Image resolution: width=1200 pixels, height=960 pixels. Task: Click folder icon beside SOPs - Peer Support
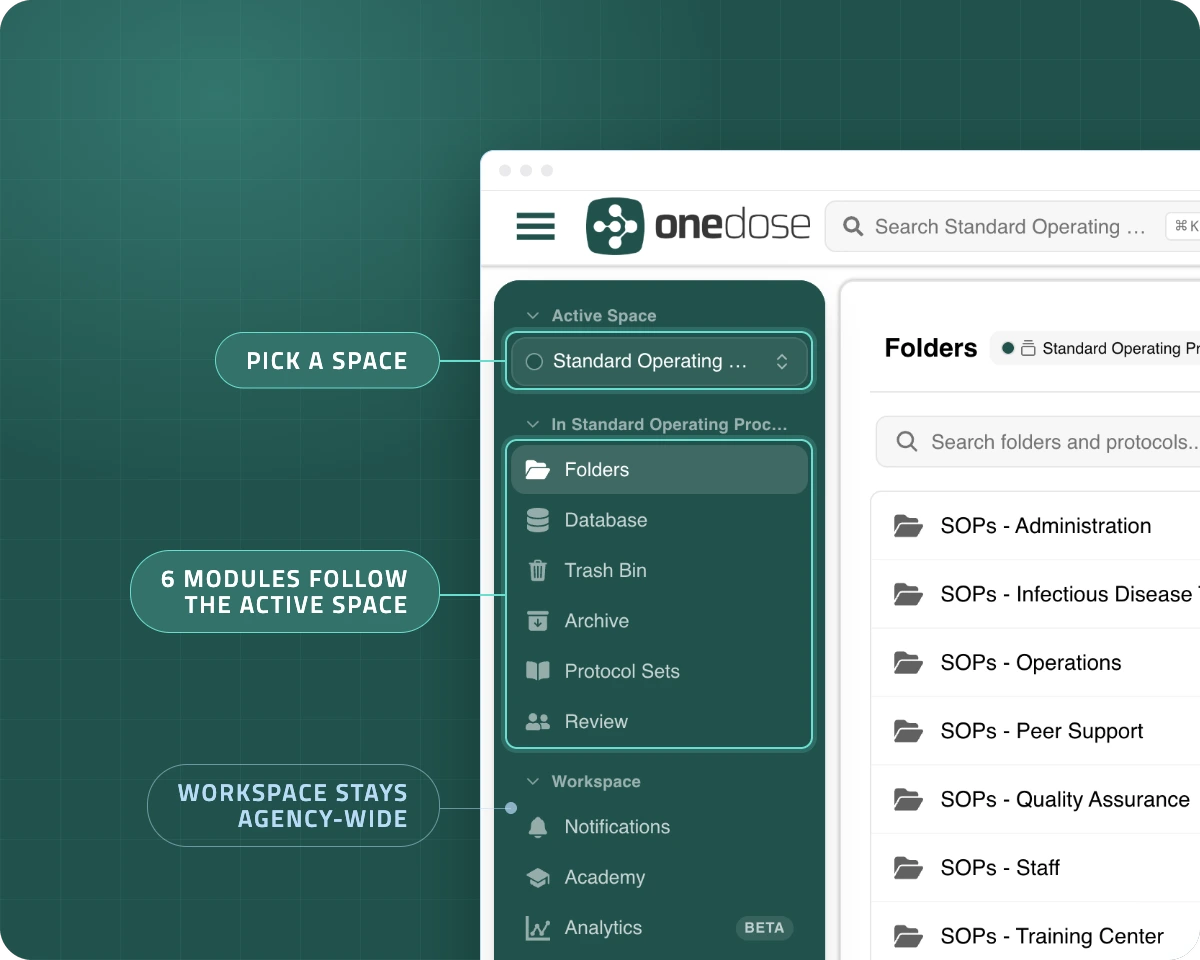(x=908, y=731)
